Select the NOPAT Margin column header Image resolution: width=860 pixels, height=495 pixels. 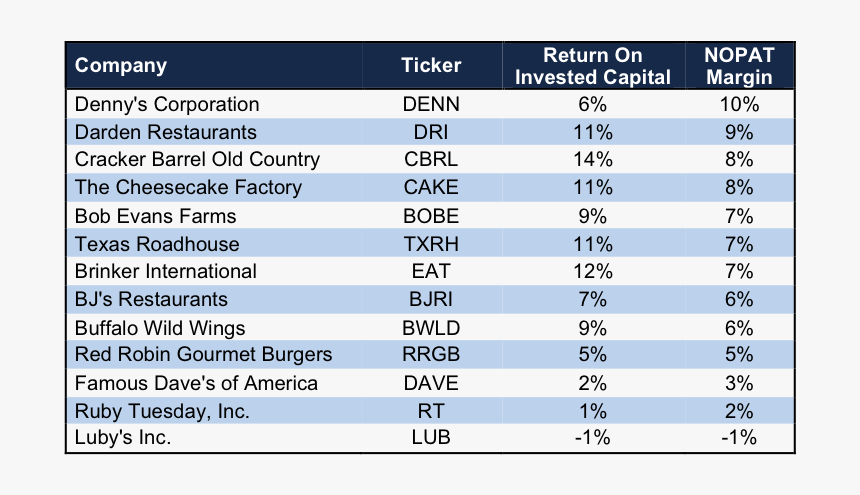coord(739,66)
